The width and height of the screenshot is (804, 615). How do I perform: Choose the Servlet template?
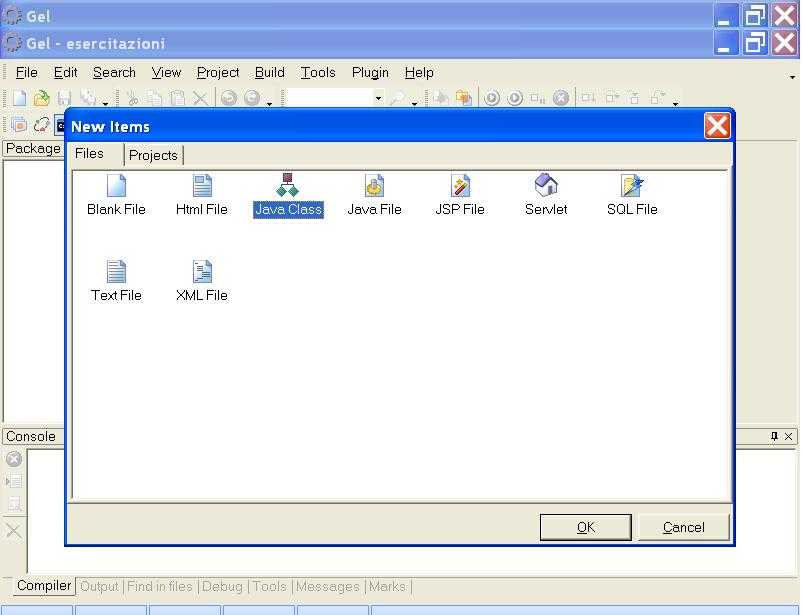coord(546,194)
